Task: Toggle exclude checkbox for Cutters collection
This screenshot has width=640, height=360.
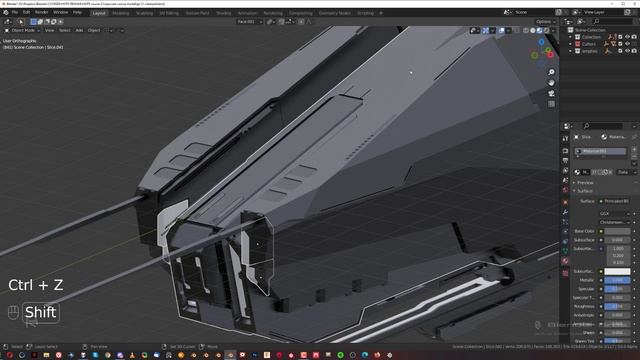Action: tap(620, 44)
